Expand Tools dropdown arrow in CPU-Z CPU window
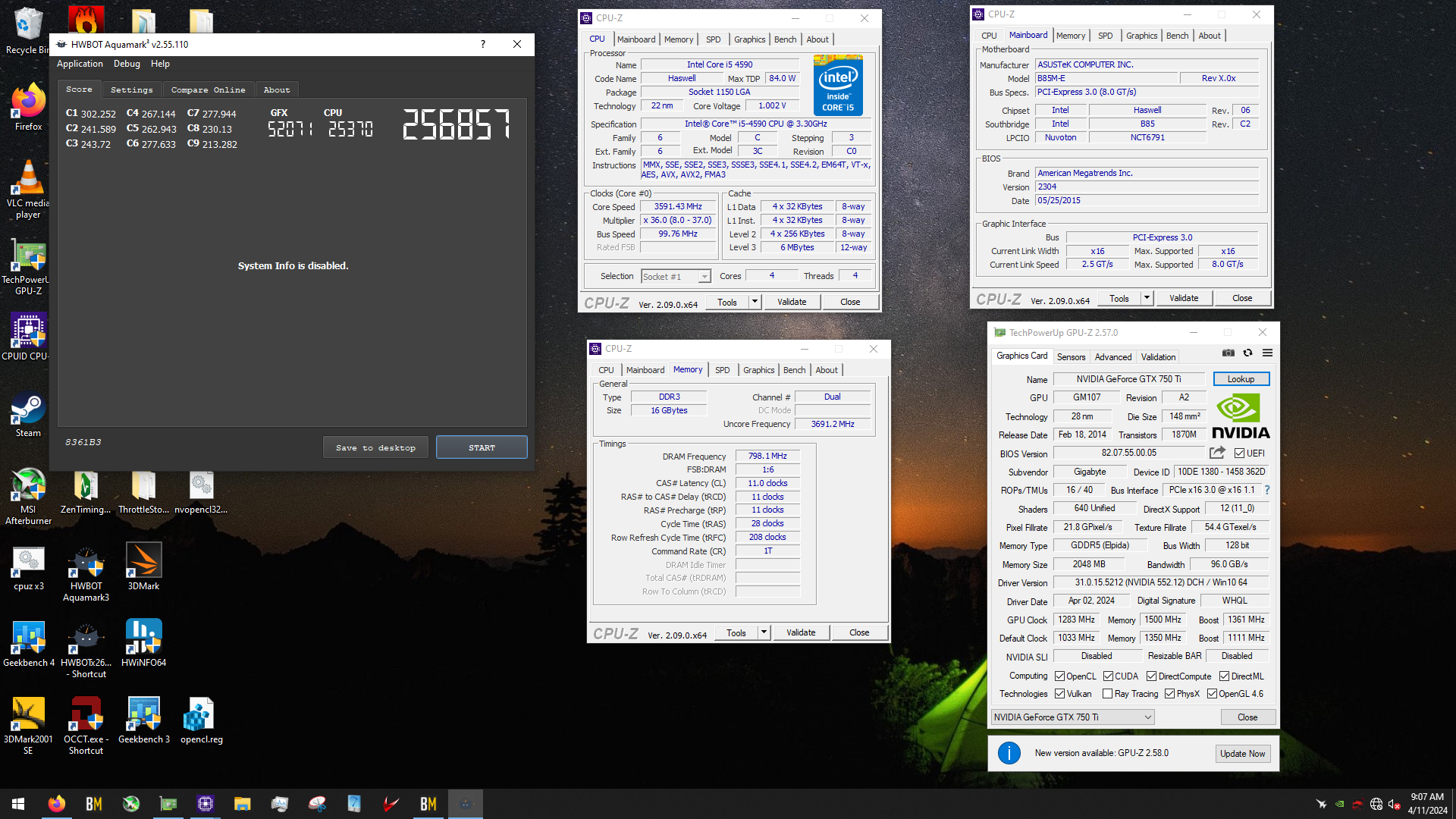Screen dimensions: 1456x819 tap(755, 302)
